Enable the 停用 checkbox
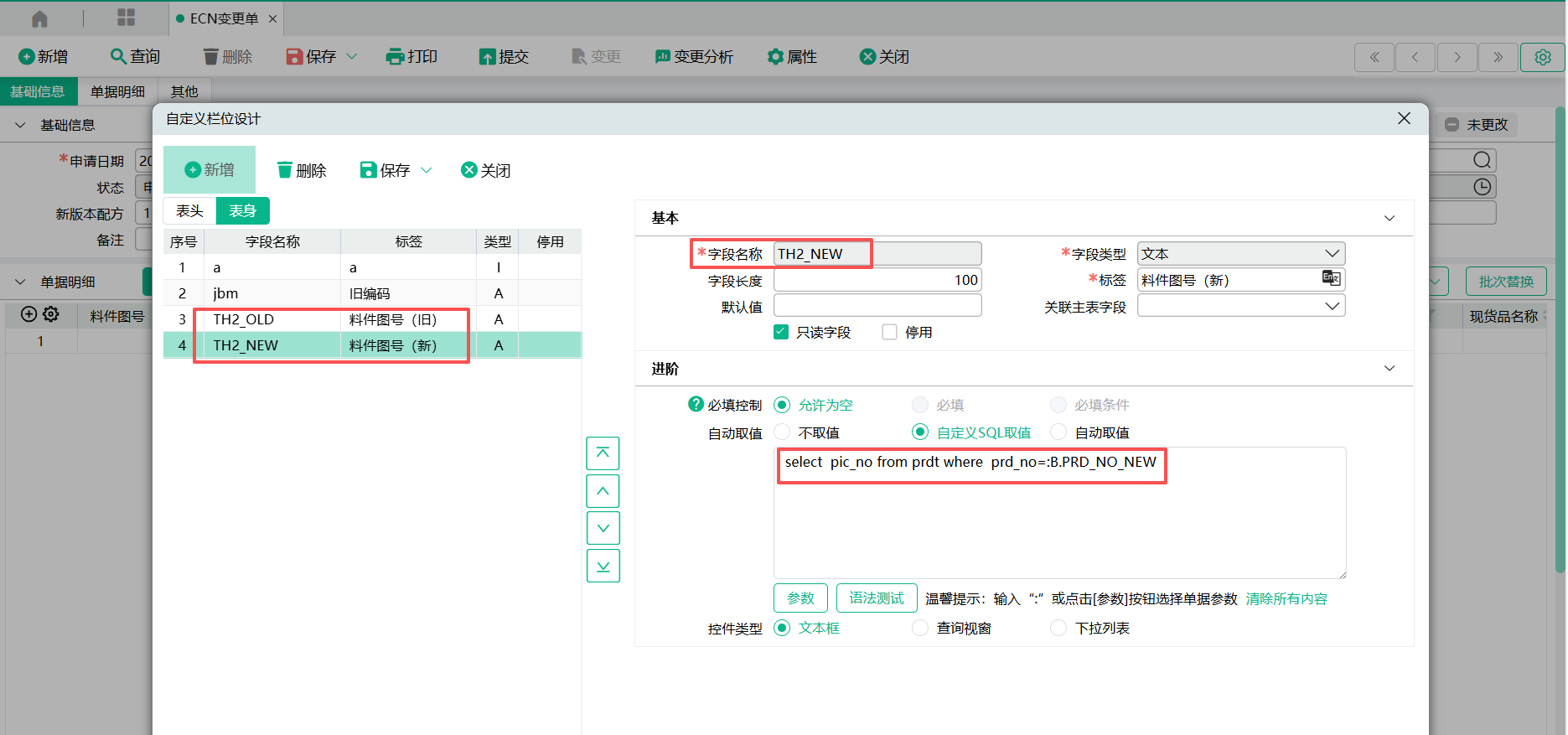This screenshot has height=735, width=1568. coord(889,332)
